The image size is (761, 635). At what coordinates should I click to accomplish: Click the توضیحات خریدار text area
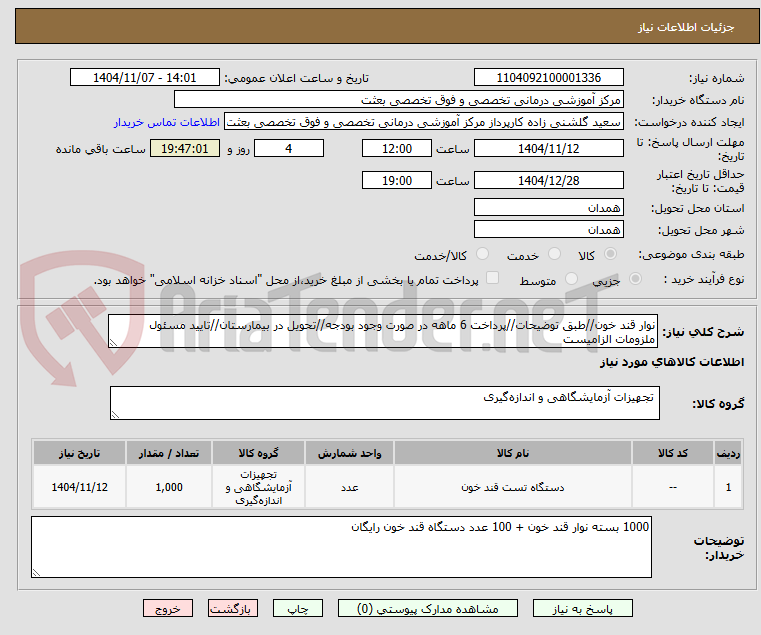click(341, 547)
